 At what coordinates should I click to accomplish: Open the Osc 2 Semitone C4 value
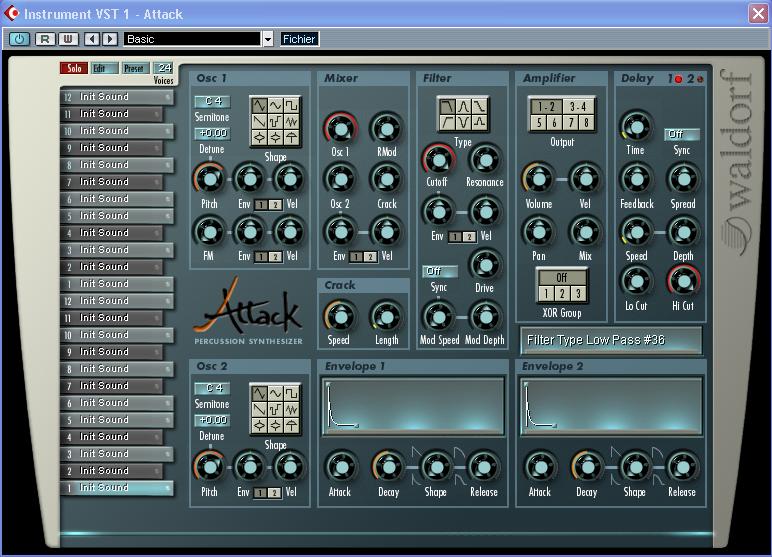click(x=213, y=389)
